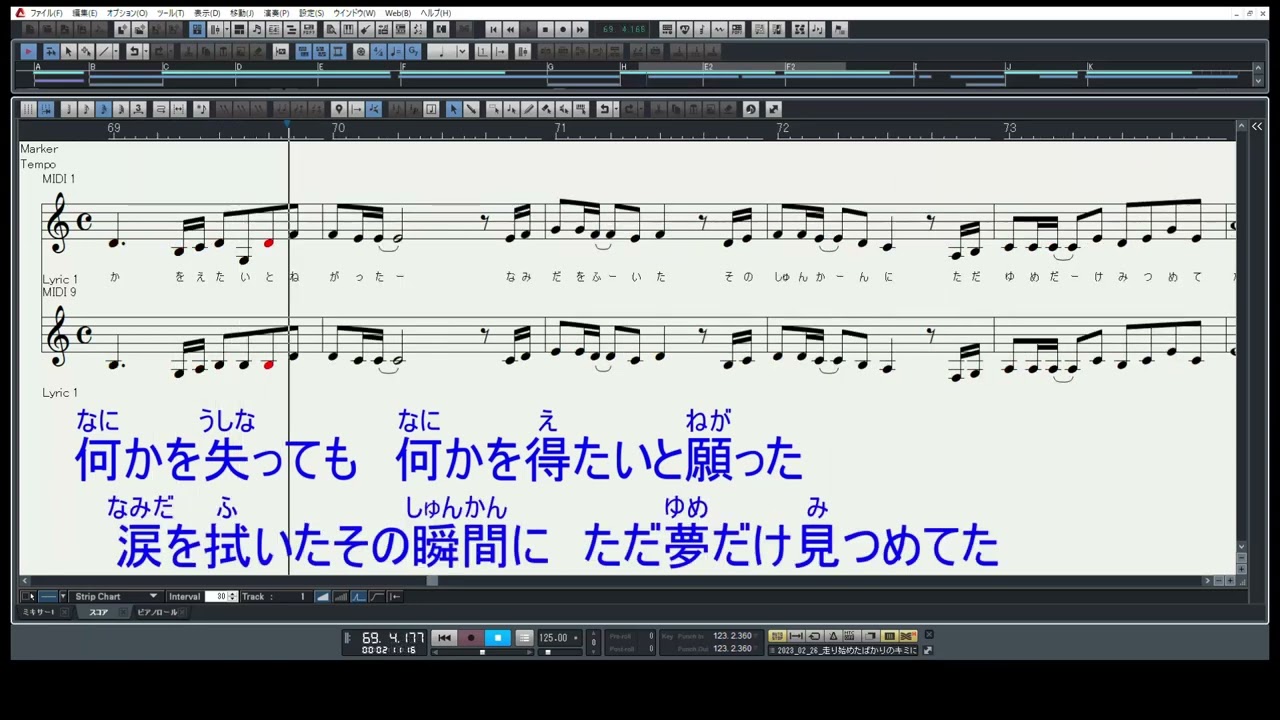Toggle the metronome icon in bottom-right panel
Image resolution: width=1280 pixels, height=720 pixels.
[833, 636]
